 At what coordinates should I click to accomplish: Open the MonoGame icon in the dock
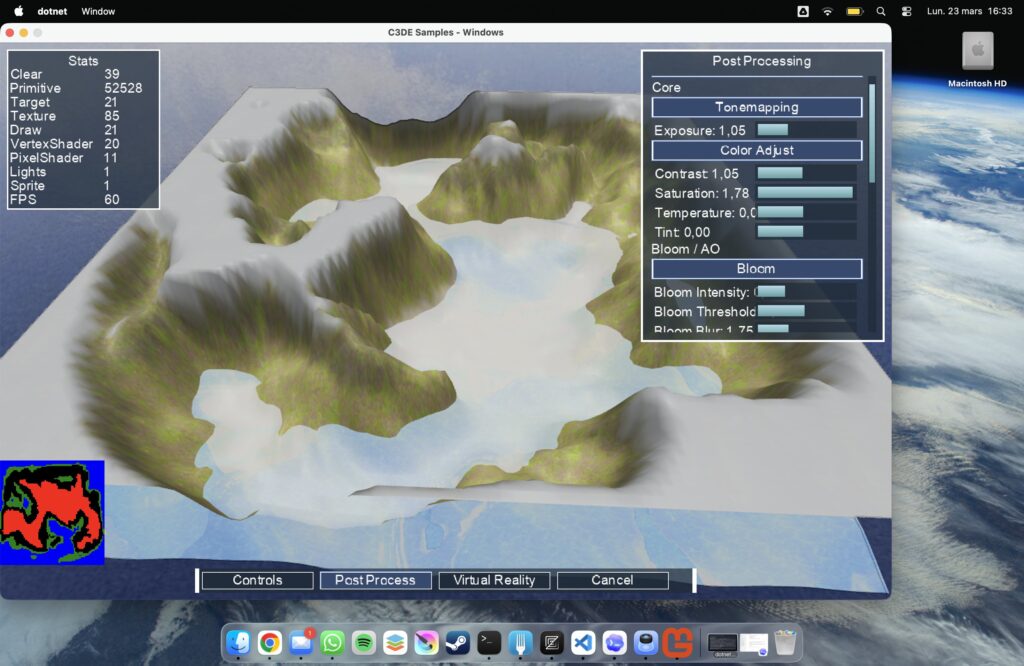click(677, 643)
